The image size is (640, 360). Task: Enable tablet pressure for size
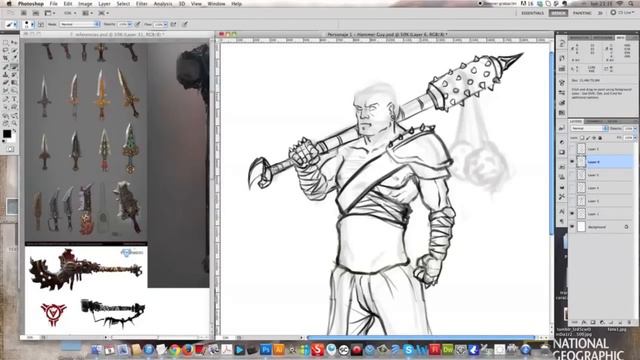pyautogui.click(x=185, y=24)
